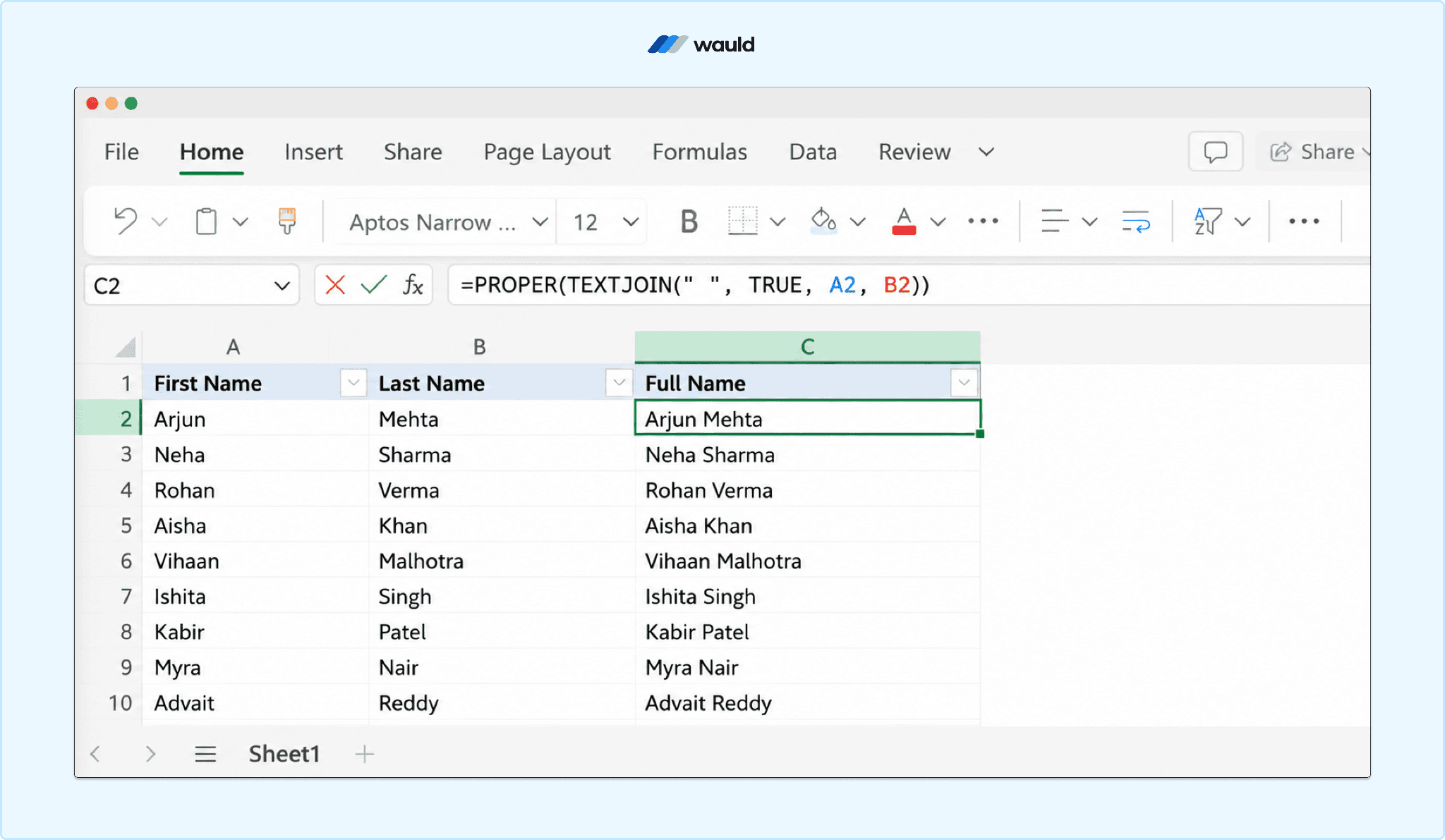Select column A header
This screenshot has height=840, width=1445.
point(233,347)
